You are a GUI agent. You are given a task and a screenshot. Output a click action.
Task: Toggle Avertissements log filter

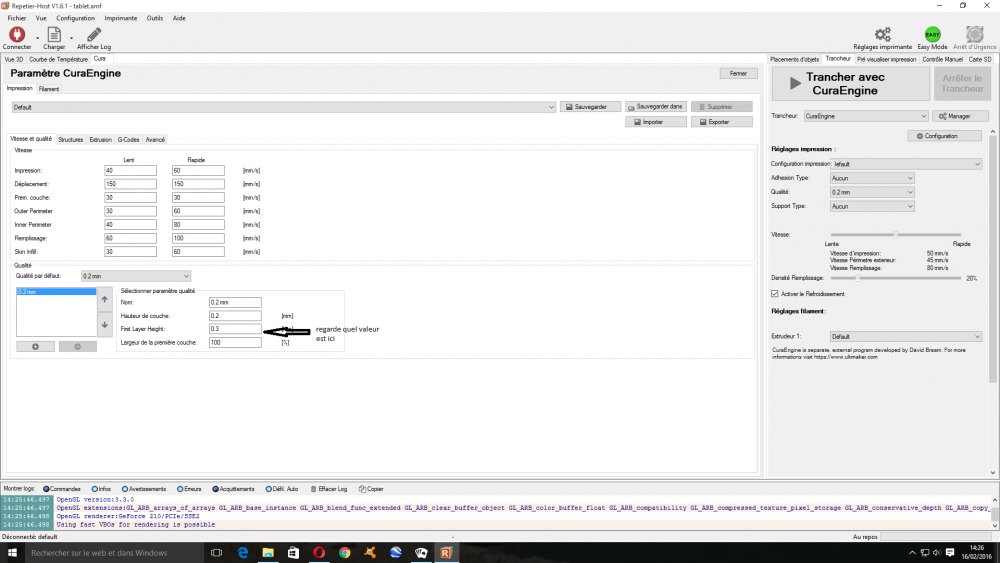[x=143, y=489]
